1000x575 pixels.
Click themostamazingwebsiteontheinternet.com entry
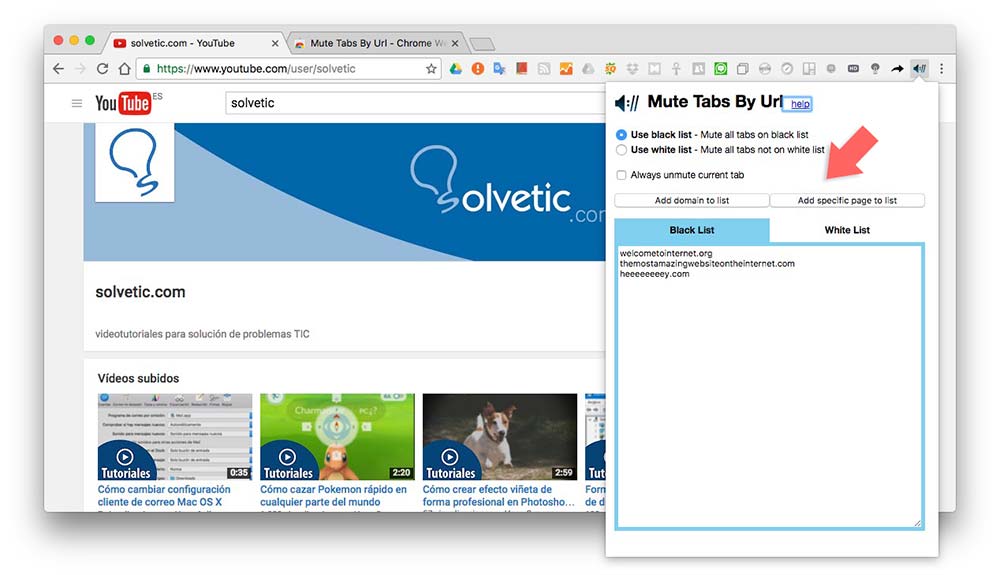(x=707, y=263)
